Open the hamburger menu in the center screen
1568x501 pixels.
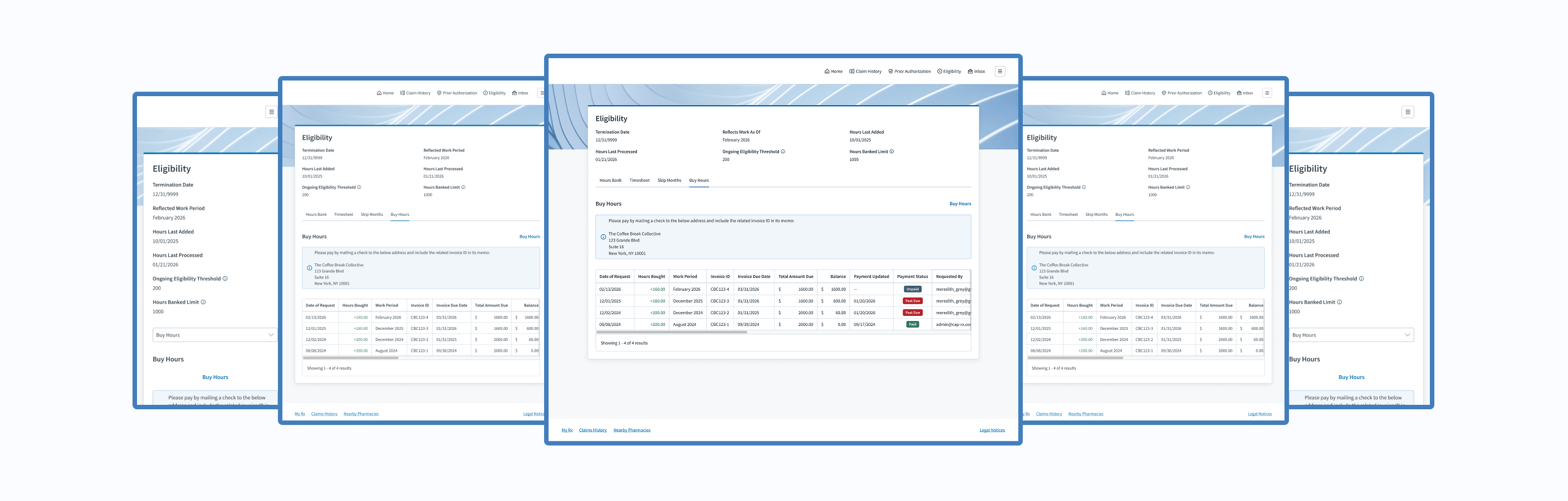click(1000, 72)
